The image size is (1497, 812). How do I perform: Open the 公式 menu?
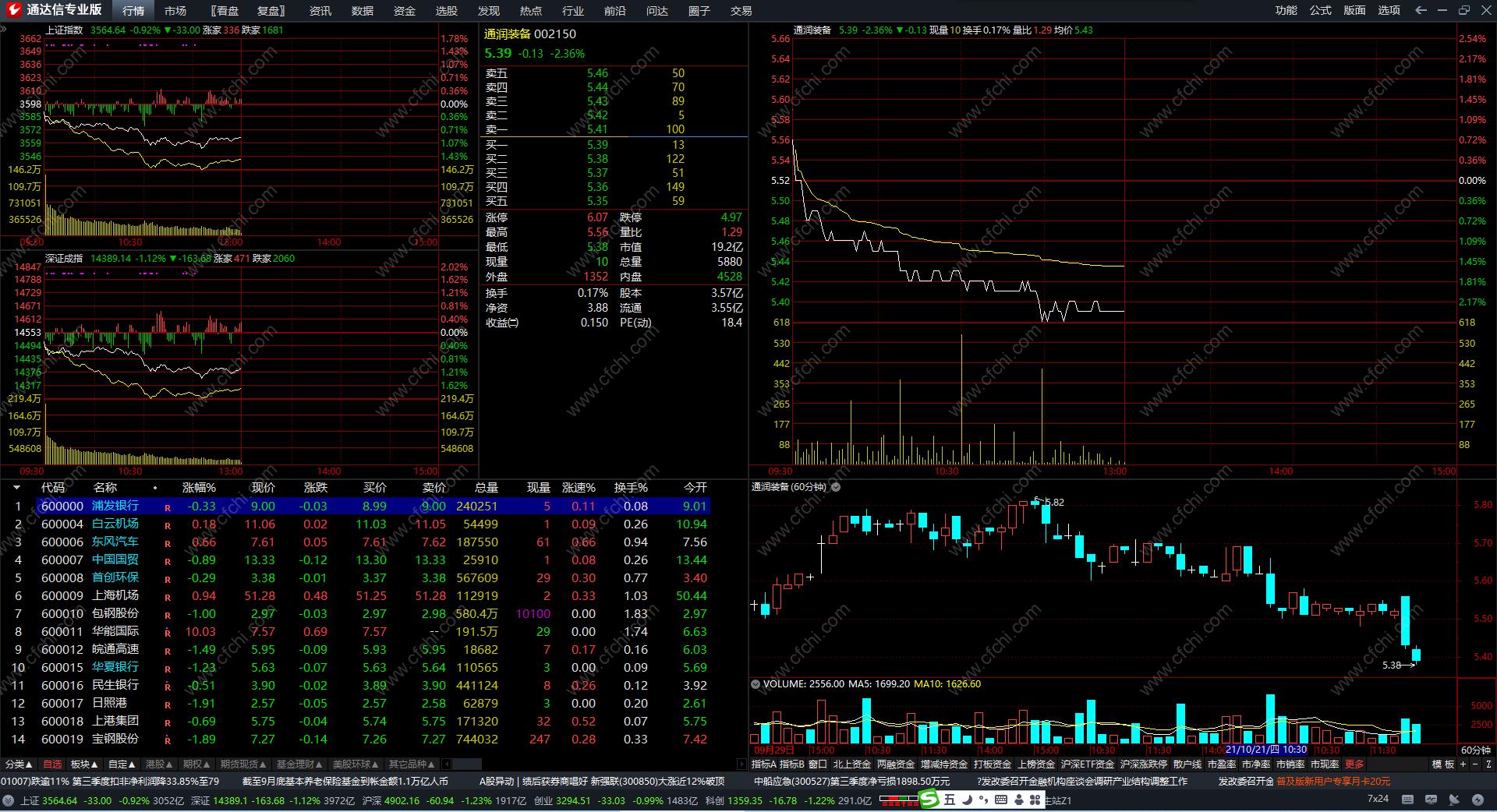coord(1321,10)
